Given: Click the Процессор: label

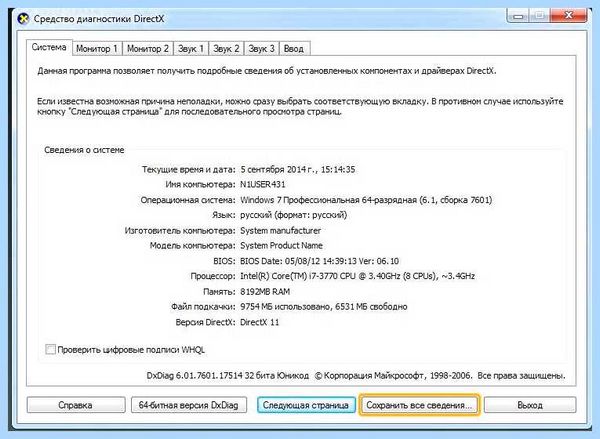Looking at the screenshot, I should click(213, 276).
